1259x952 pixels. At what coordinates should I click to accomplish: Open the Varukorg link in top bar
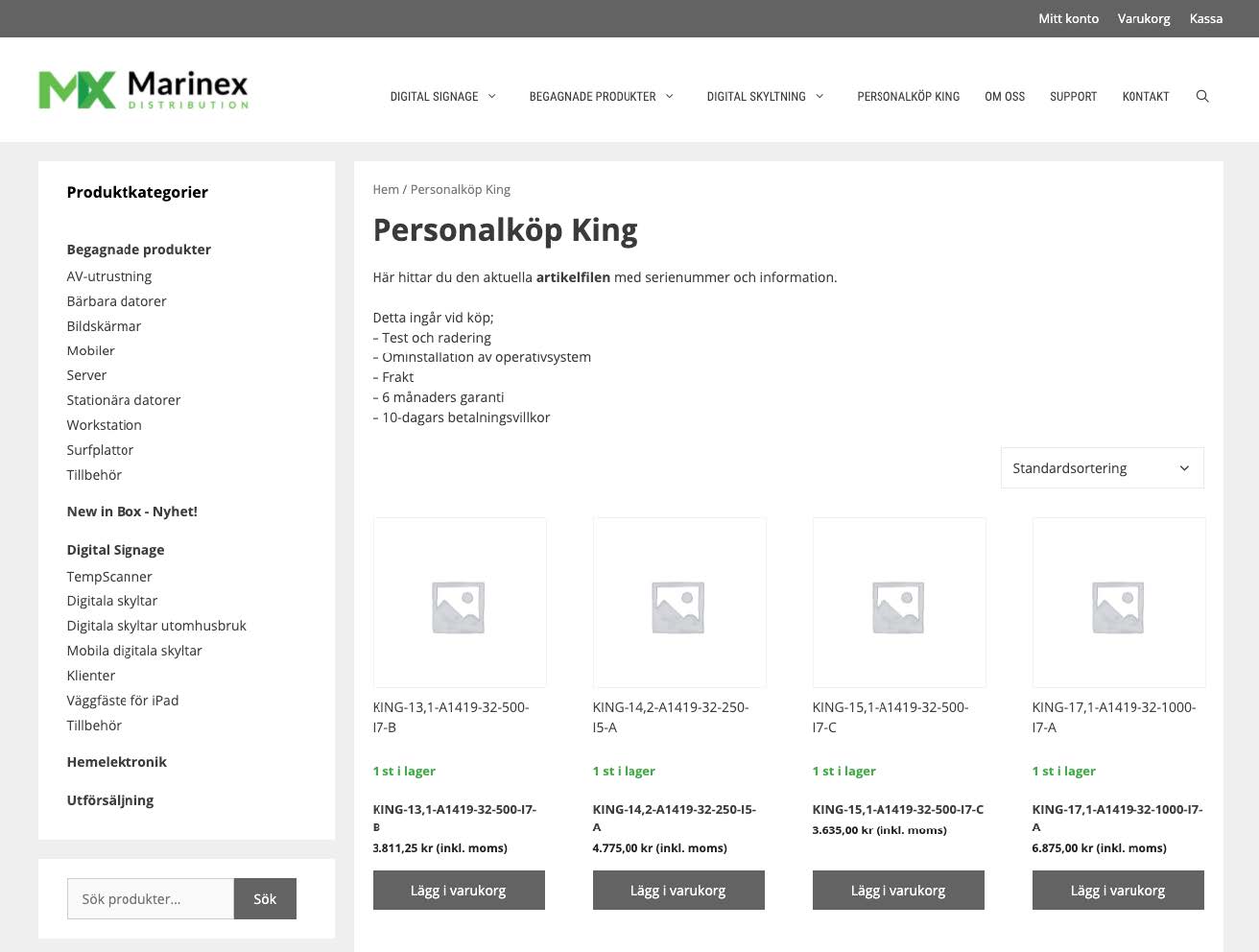point(1143,18)
